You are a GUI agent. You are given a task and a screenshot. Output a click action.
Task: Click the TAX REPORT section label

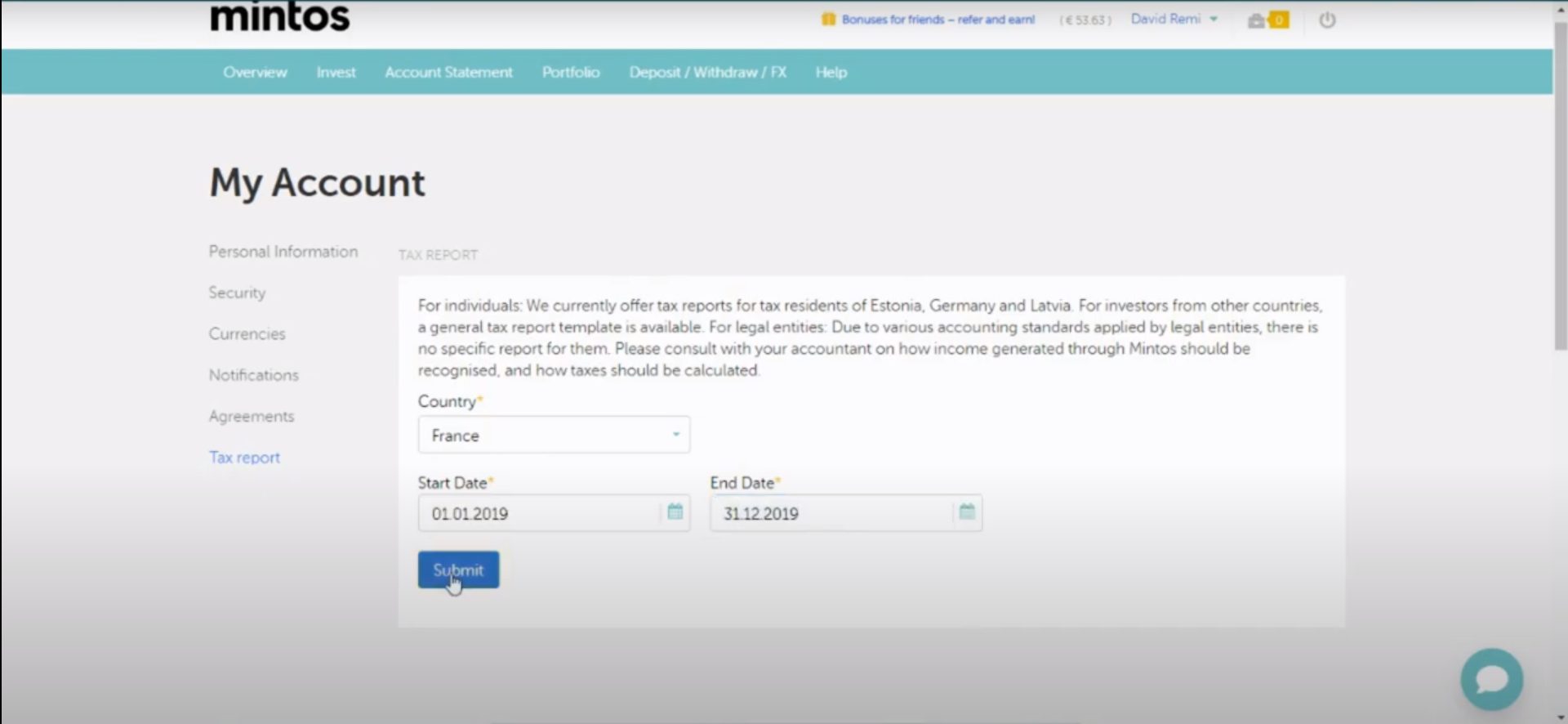(438, 255)
